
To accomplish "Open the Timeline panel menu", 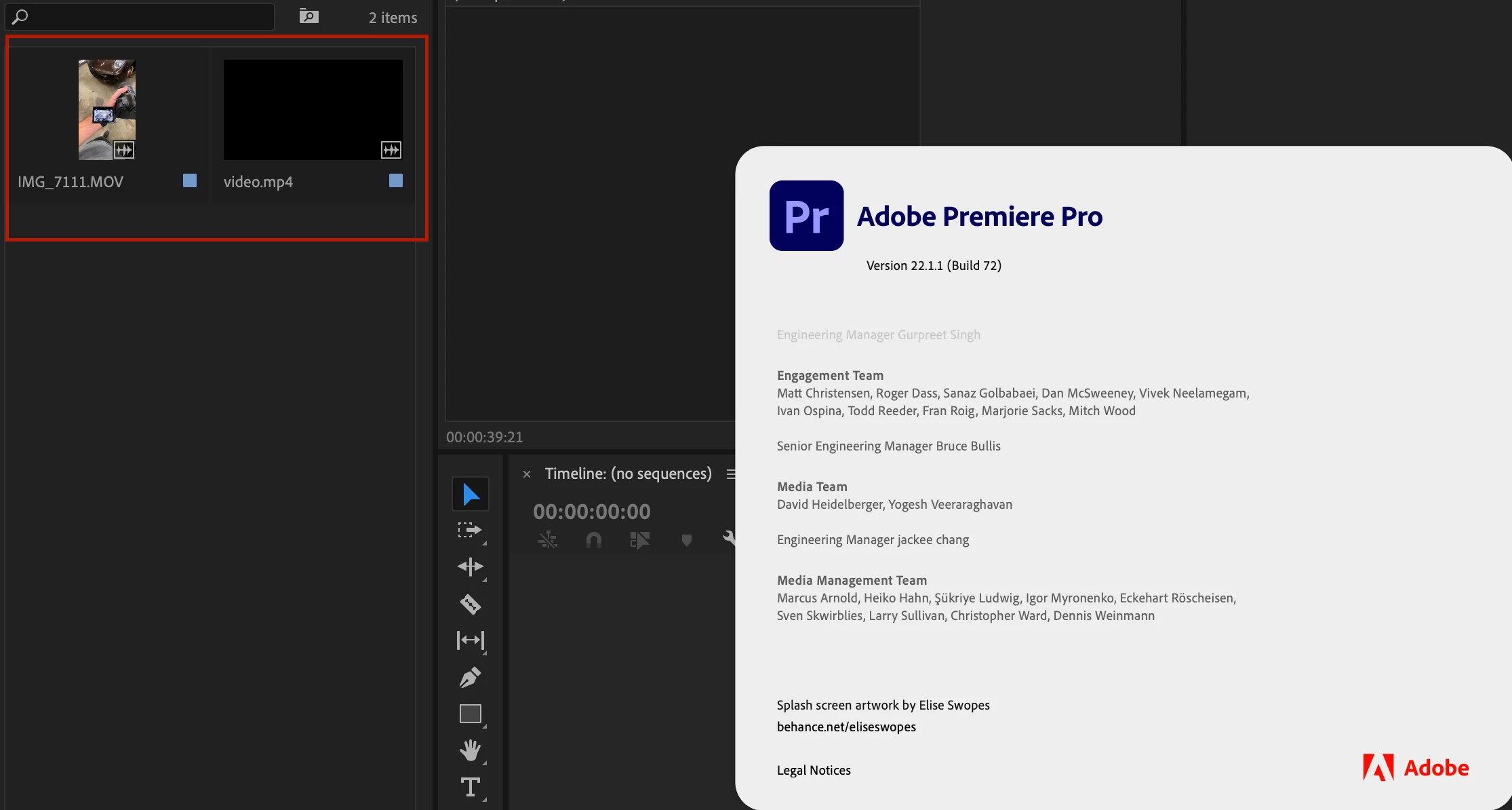I will [730, 474].
